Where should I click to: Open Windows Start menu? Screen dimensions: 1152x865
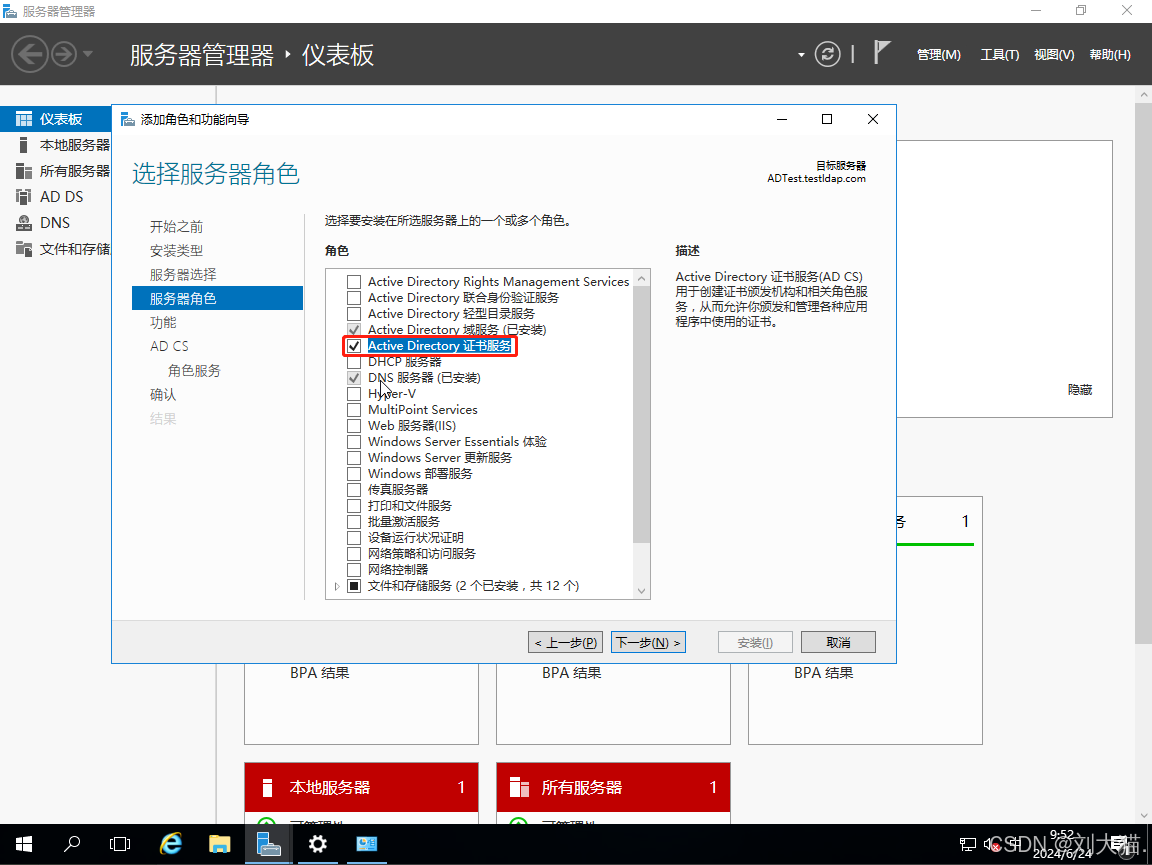(x=24, y=844)
